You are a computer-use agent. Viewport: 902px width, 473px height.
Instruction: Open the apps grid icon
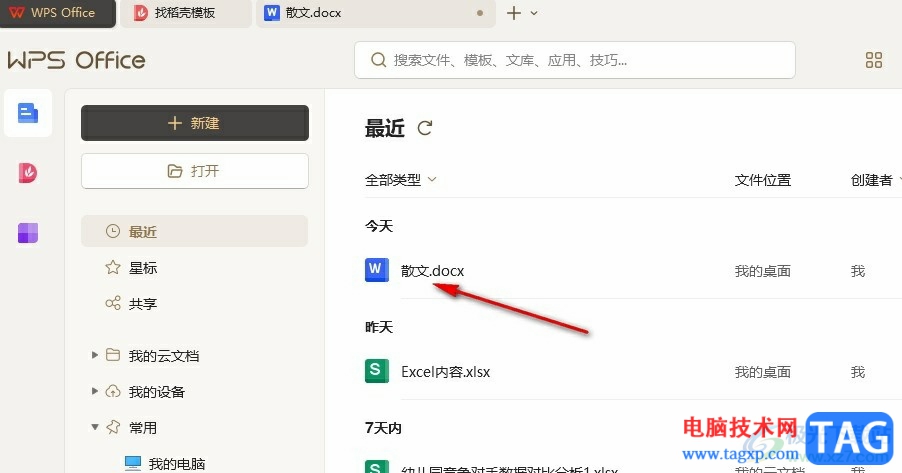(874, 60)
